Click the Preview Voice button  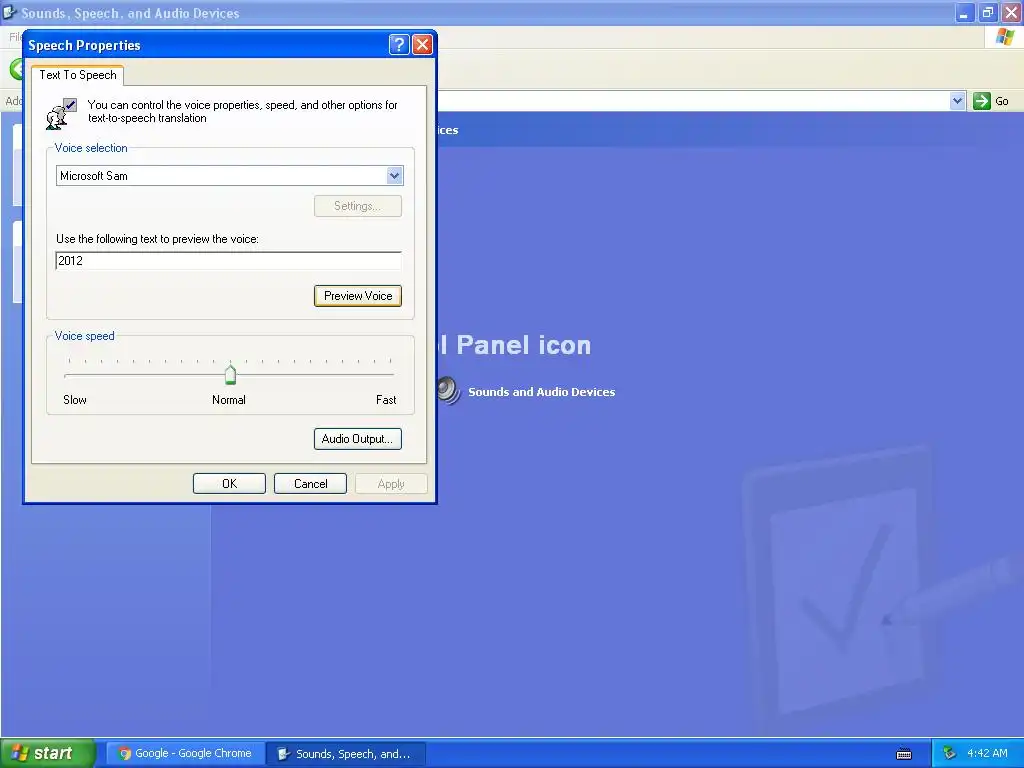(358, 296)
